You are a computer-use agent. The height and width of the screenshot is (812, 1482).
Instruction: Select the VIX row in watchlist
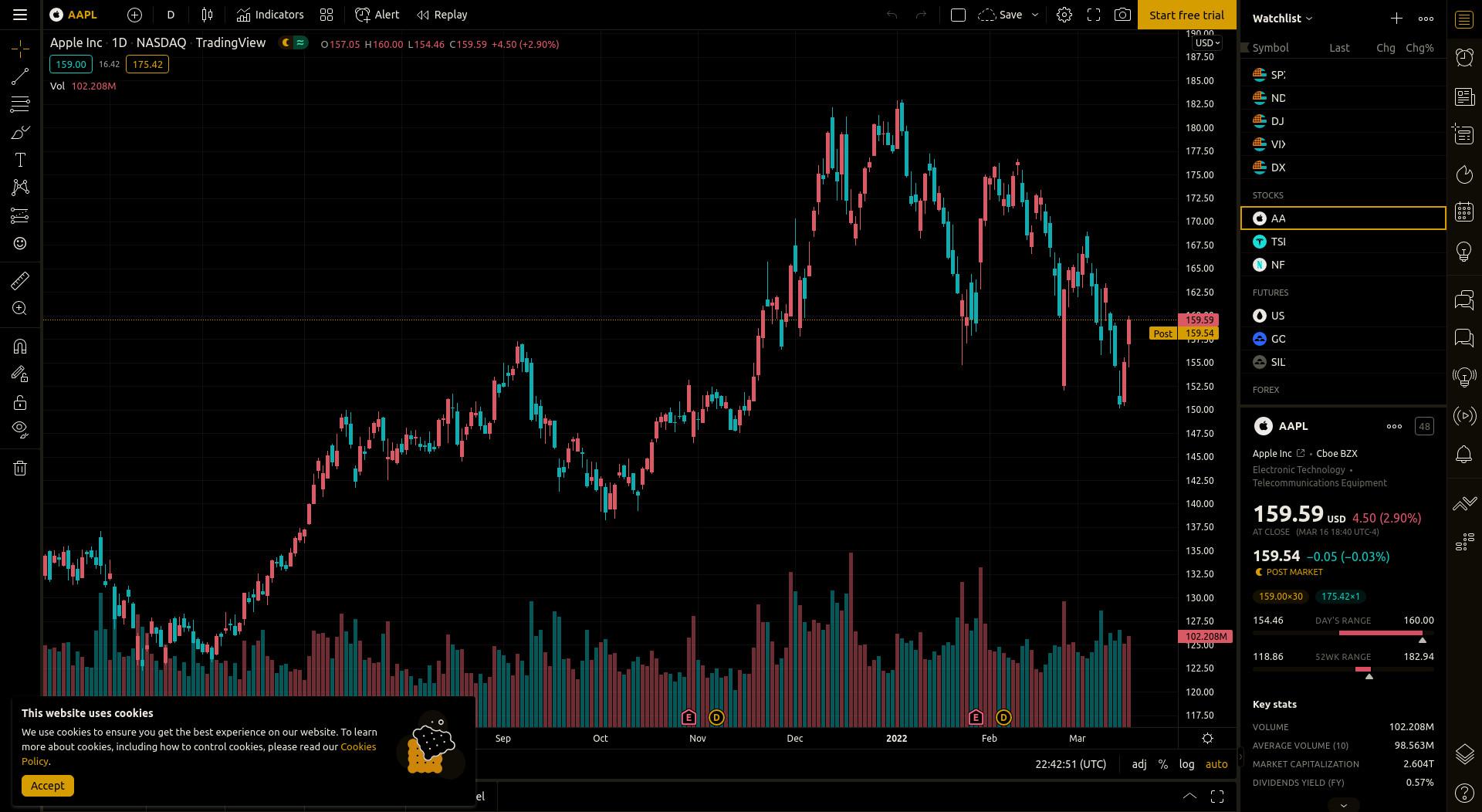coord(1343,144)
